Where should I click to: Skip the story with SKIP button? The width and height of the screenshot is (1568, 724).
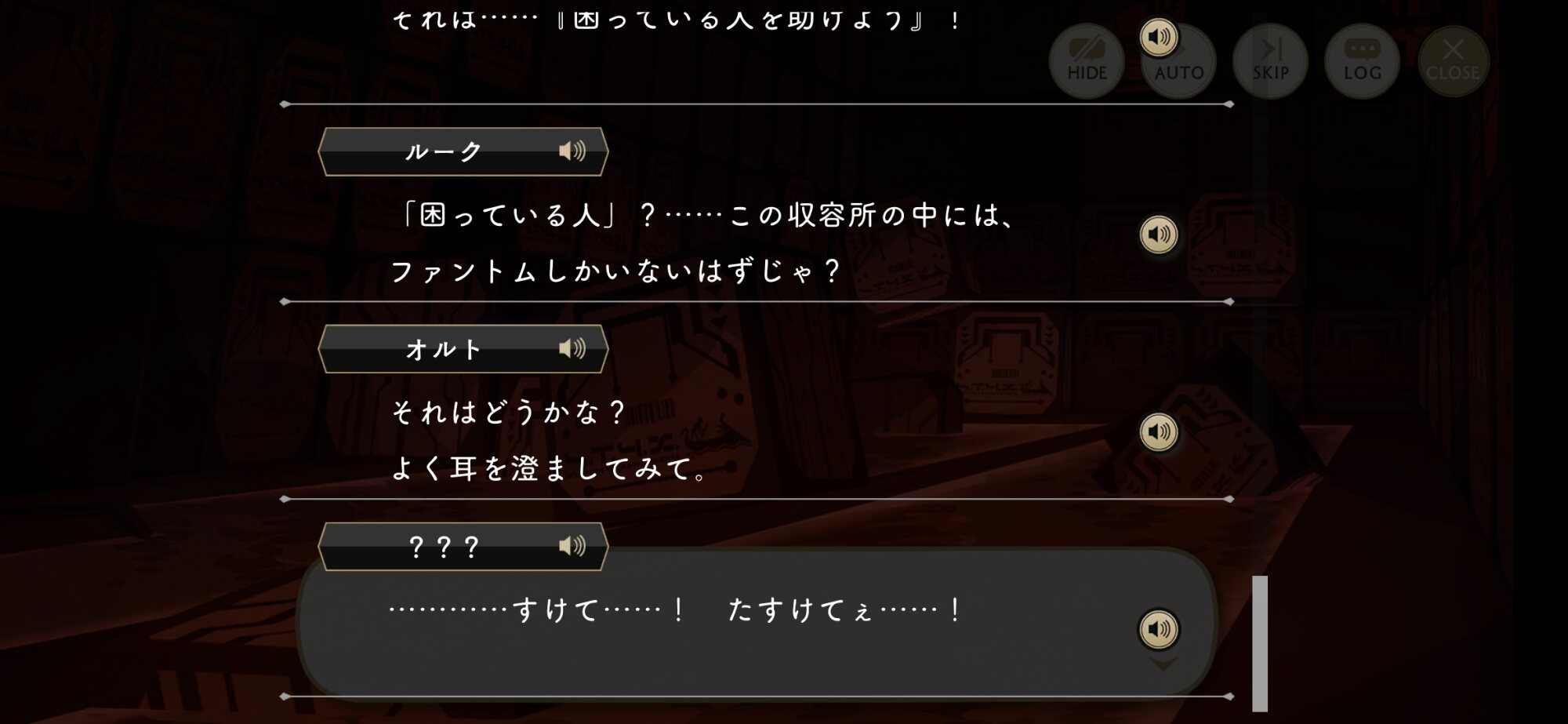coord(1270,61)
